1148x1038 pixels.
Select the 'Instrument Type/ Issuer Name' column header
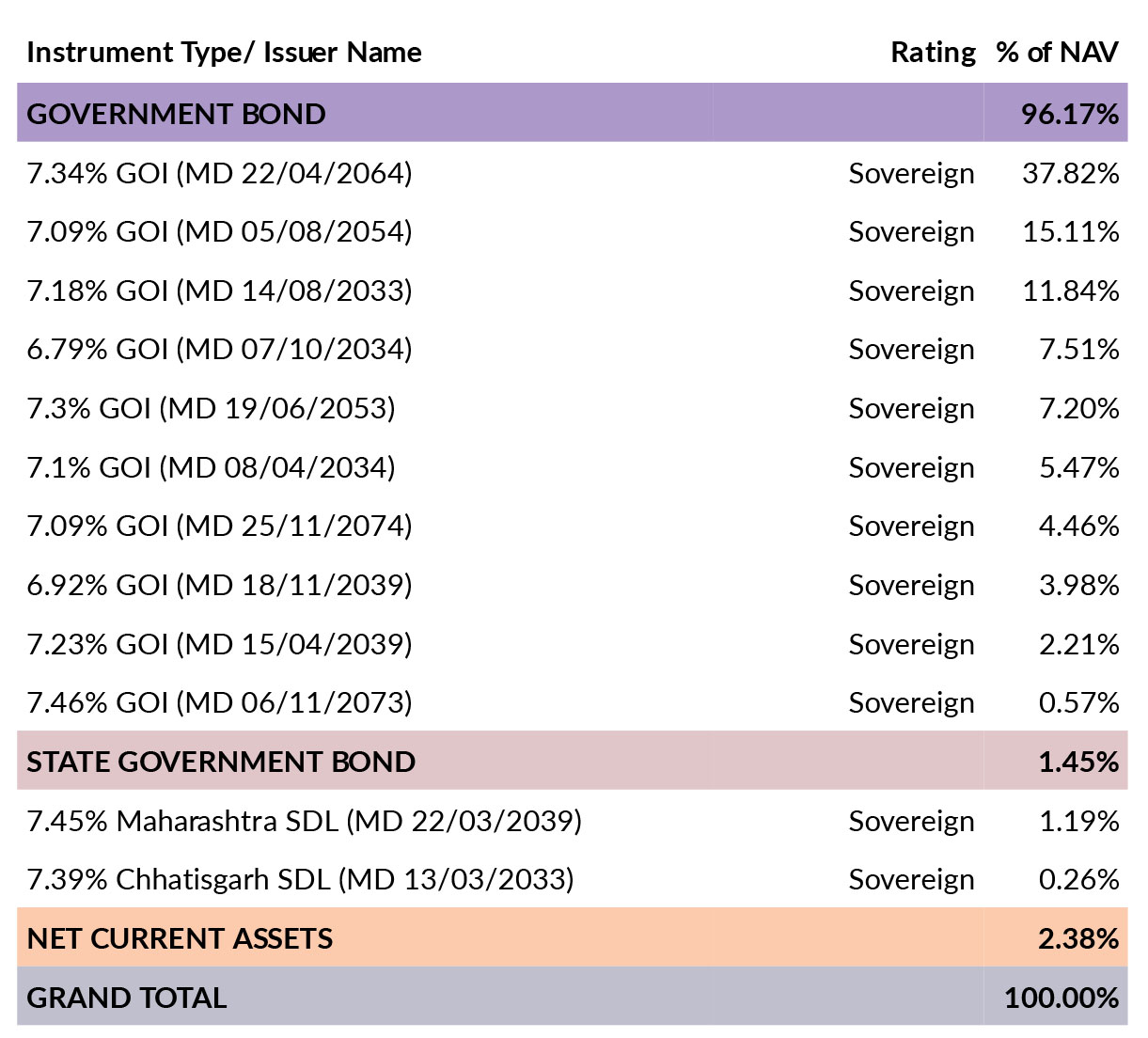(x=224, y=53)
